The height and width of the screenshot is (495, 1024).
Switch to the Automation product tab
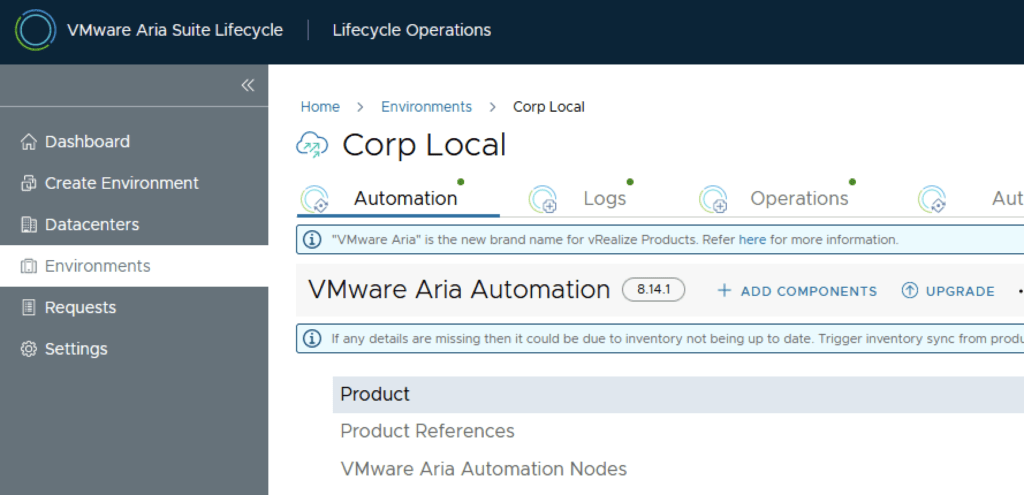click(405, 198)
